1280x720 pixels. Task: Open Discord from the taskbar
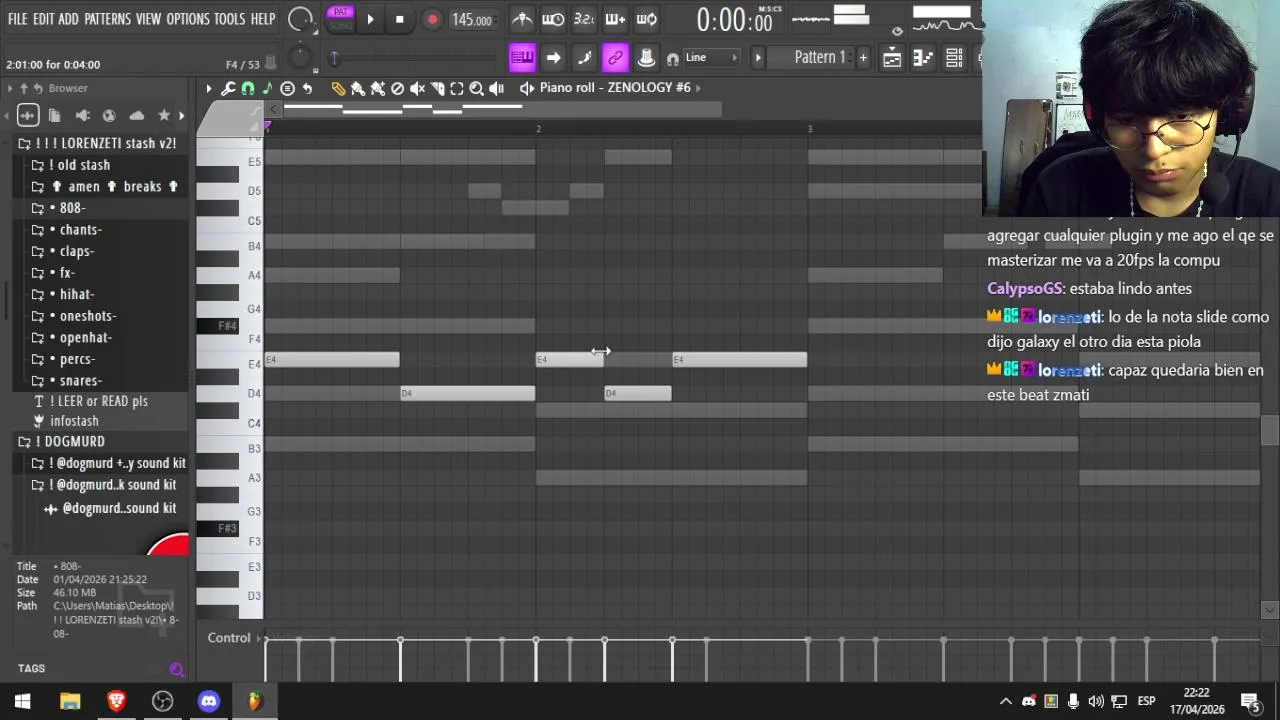209,701
